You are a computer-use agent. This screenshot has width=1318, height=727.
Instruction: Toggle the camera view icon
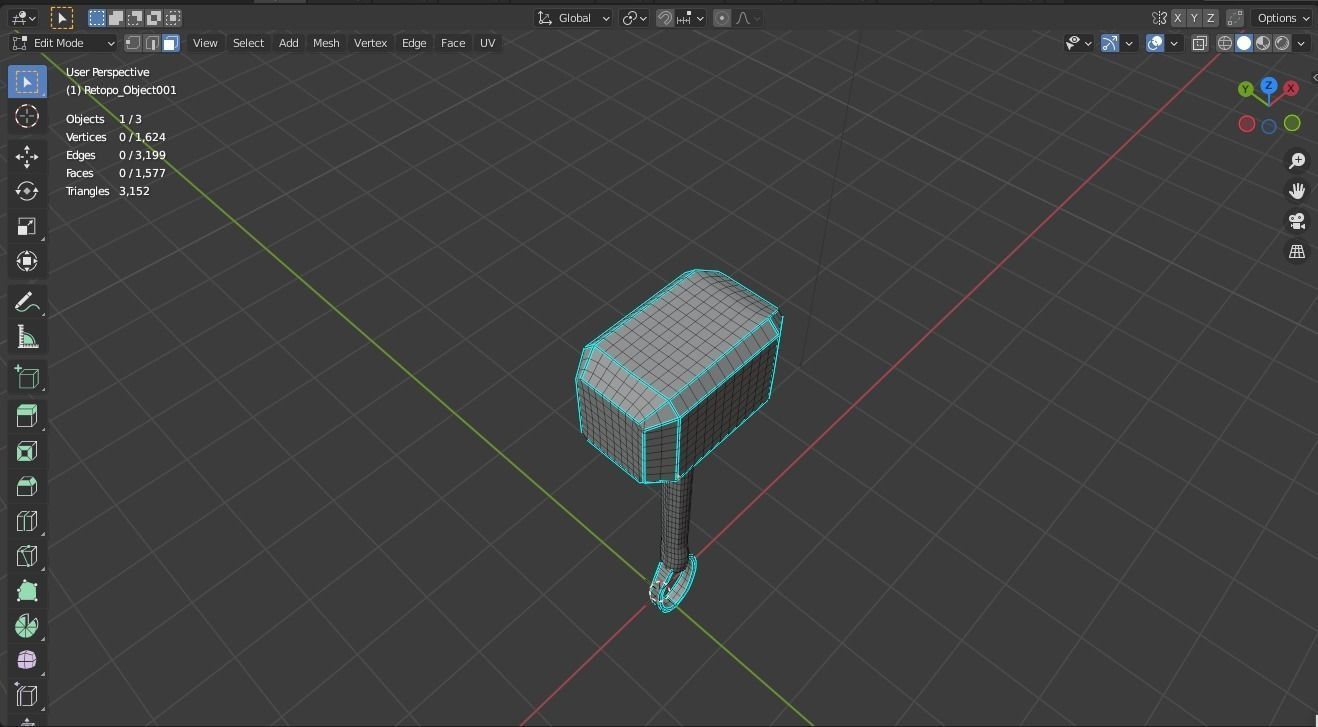click(x=1297, y=221)
